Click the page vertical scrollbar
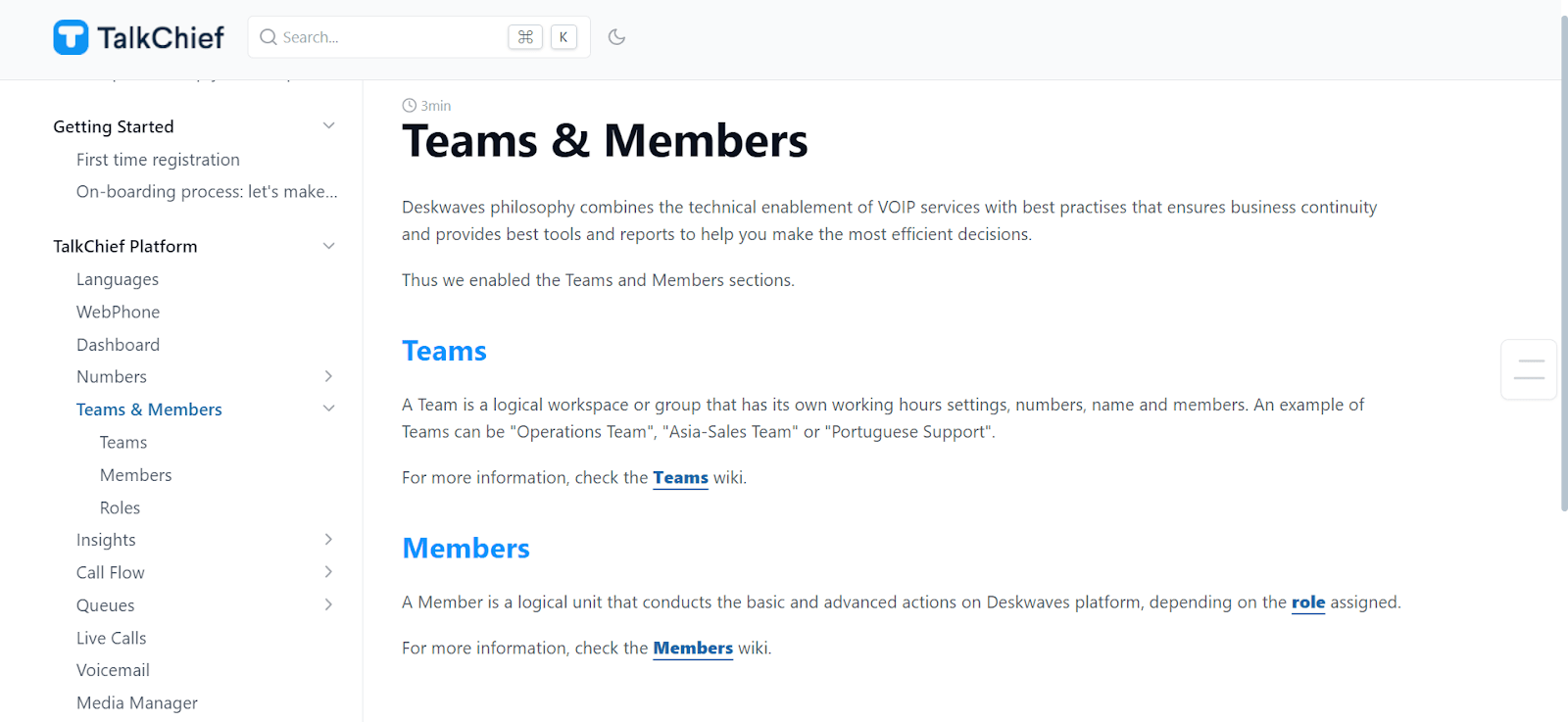Viewport: 1568px width, 722px height. coord(1563,265)
